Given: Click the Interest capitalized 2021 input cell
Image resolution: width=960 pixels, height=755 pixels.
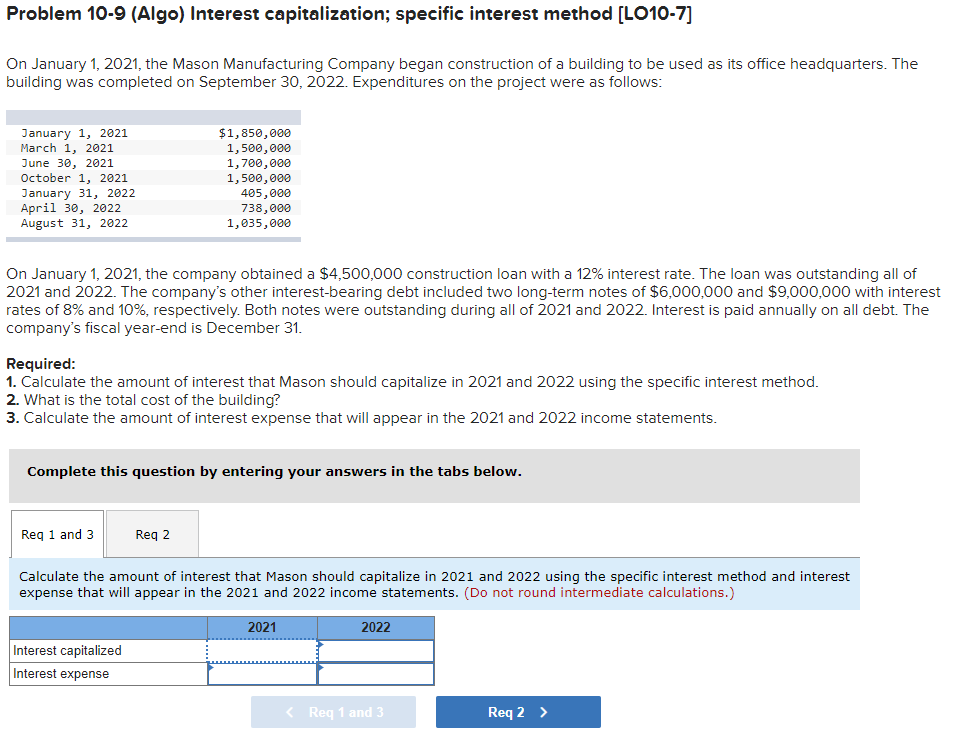Looking at the screenshot, I should [261, 650].
